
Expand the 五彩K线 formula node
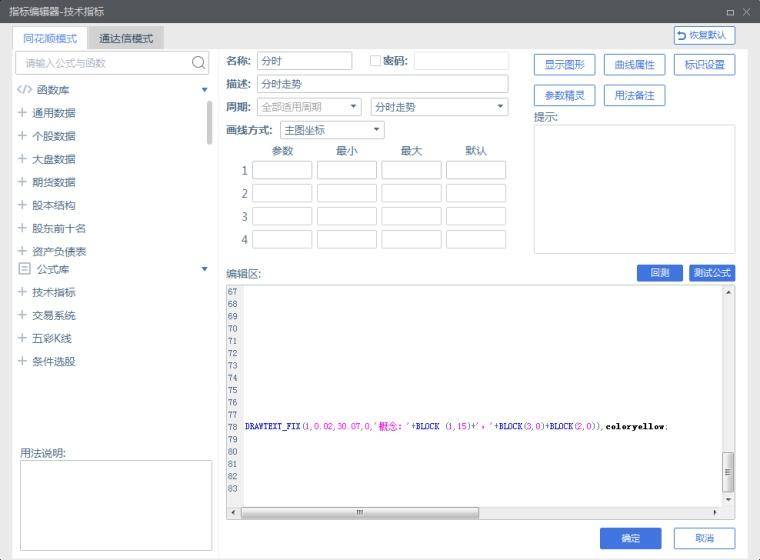point(22,338)
